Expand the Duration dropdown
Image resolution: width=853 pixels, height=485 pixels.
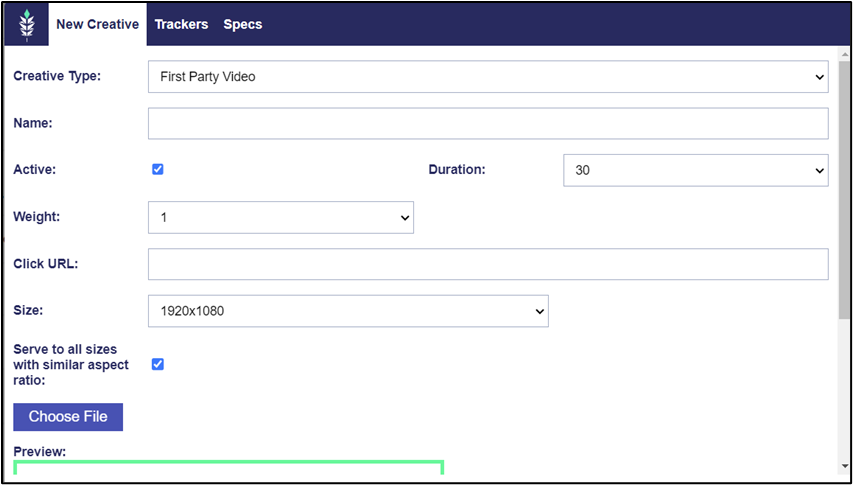[x=696, y=170]
